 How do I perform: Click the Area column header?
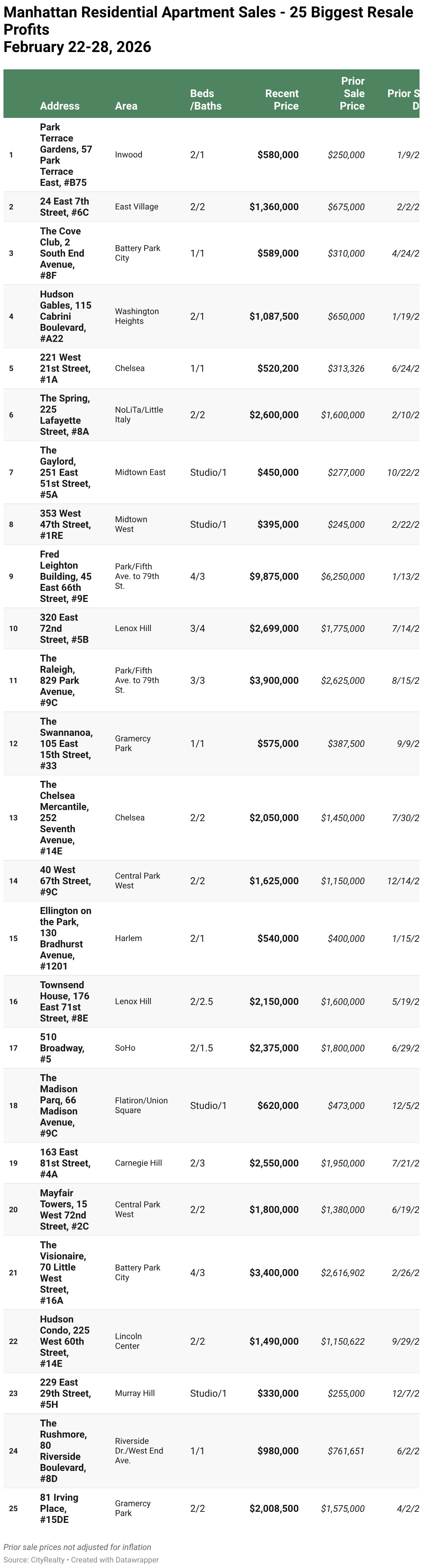click(126, 106)
